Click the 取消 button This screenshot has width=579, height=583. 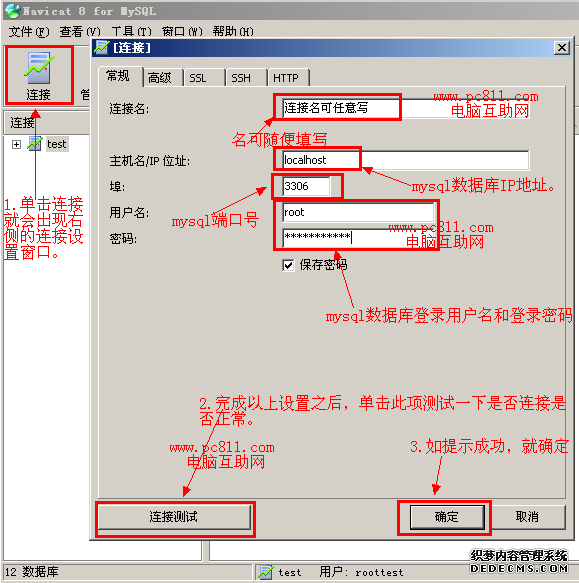[x=527, y=516]
